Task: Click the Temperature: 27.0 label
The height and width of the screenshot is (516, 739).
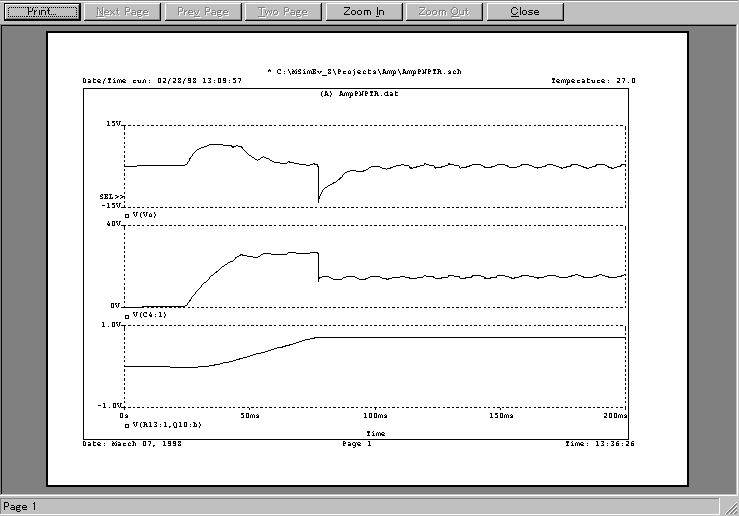Action: (593, 81)
